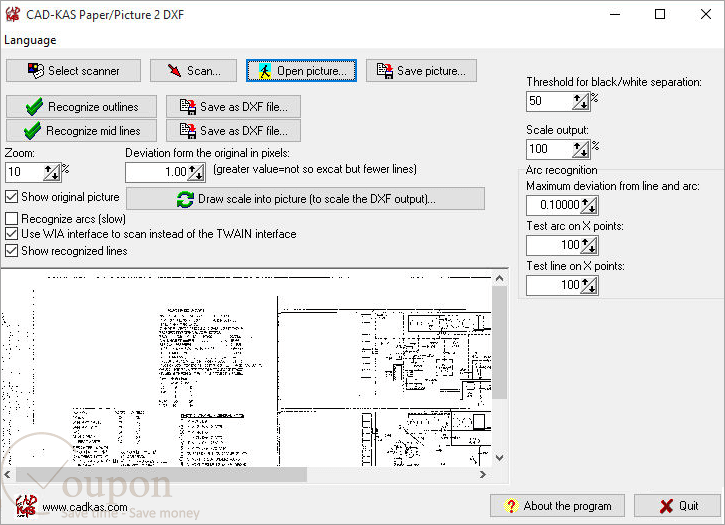Click the Test line on X points field
Viewport: 725px width, 525px height.
[x=553, y=285]
